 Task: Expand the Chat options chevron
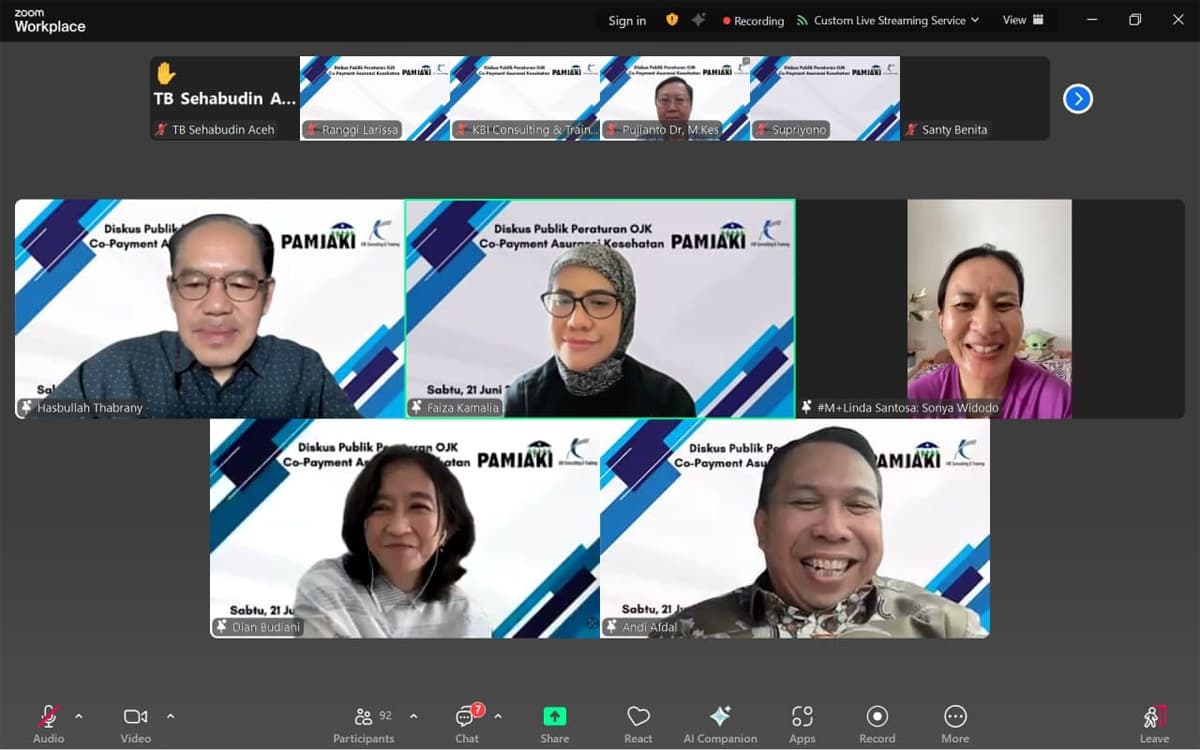click(498, 716)
